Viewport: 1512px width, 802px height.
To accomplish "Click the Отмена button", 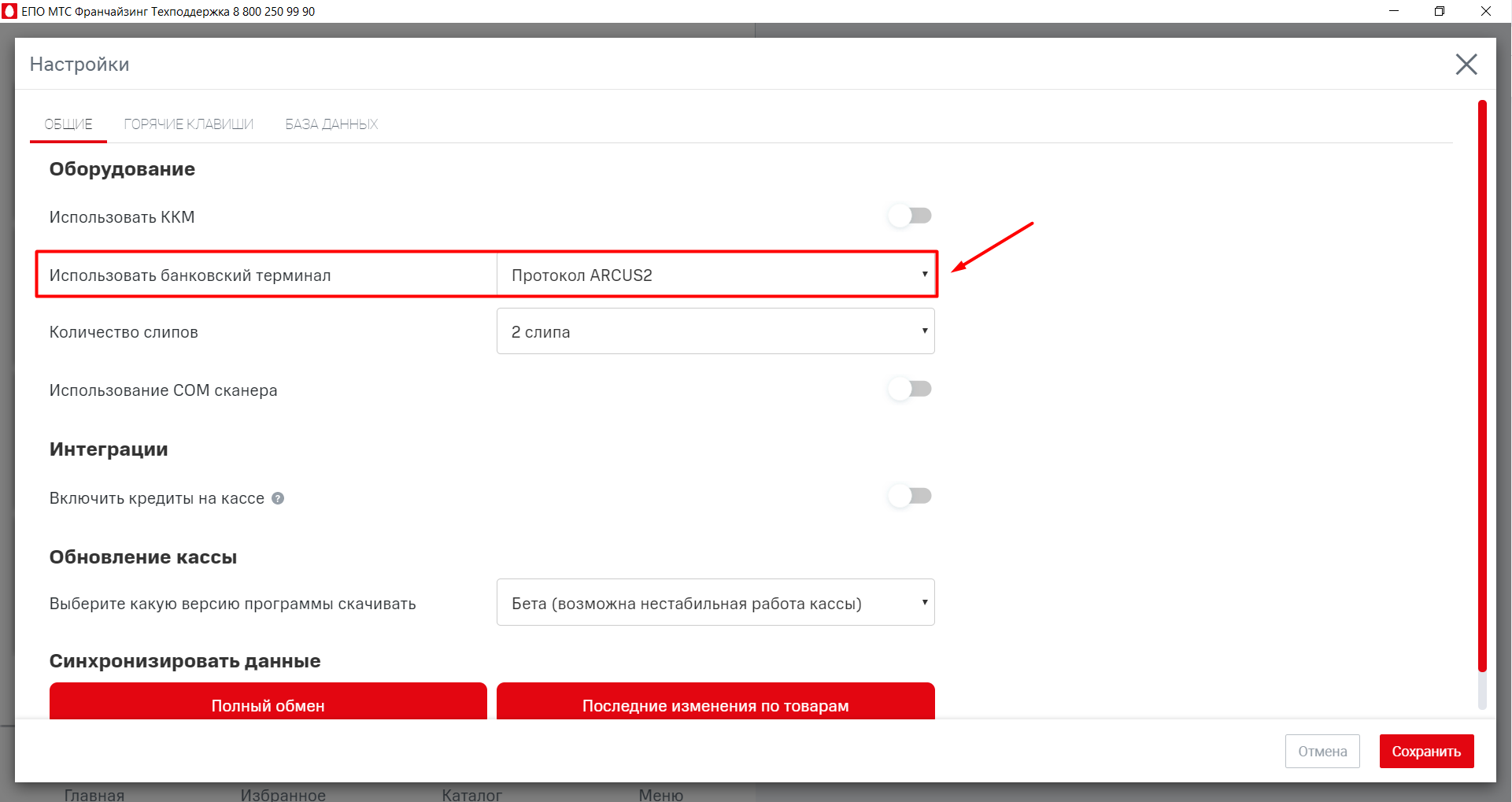I will click(x=1322, y=752).
